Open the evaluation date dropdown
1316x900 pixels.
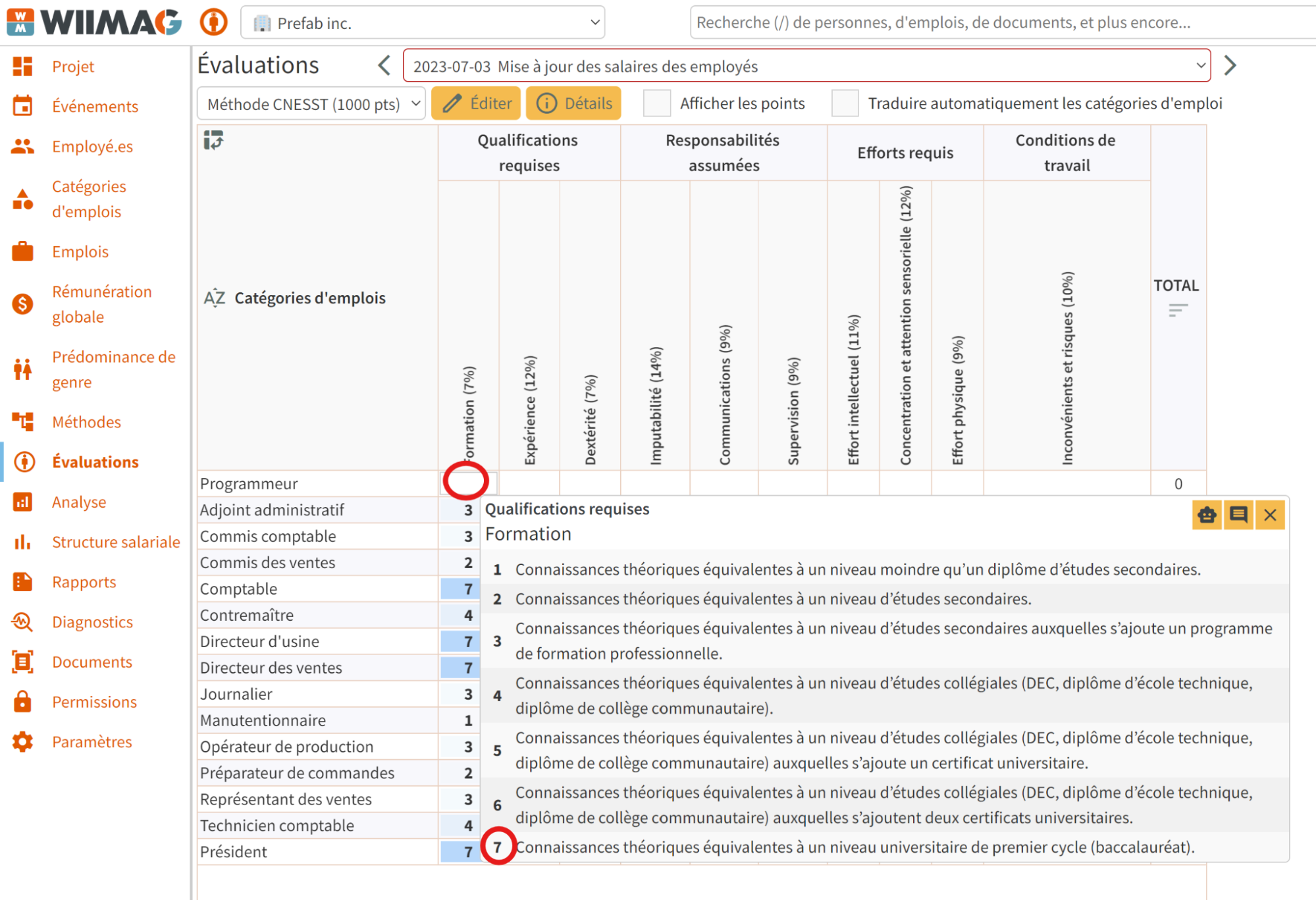tap(806, 66)
